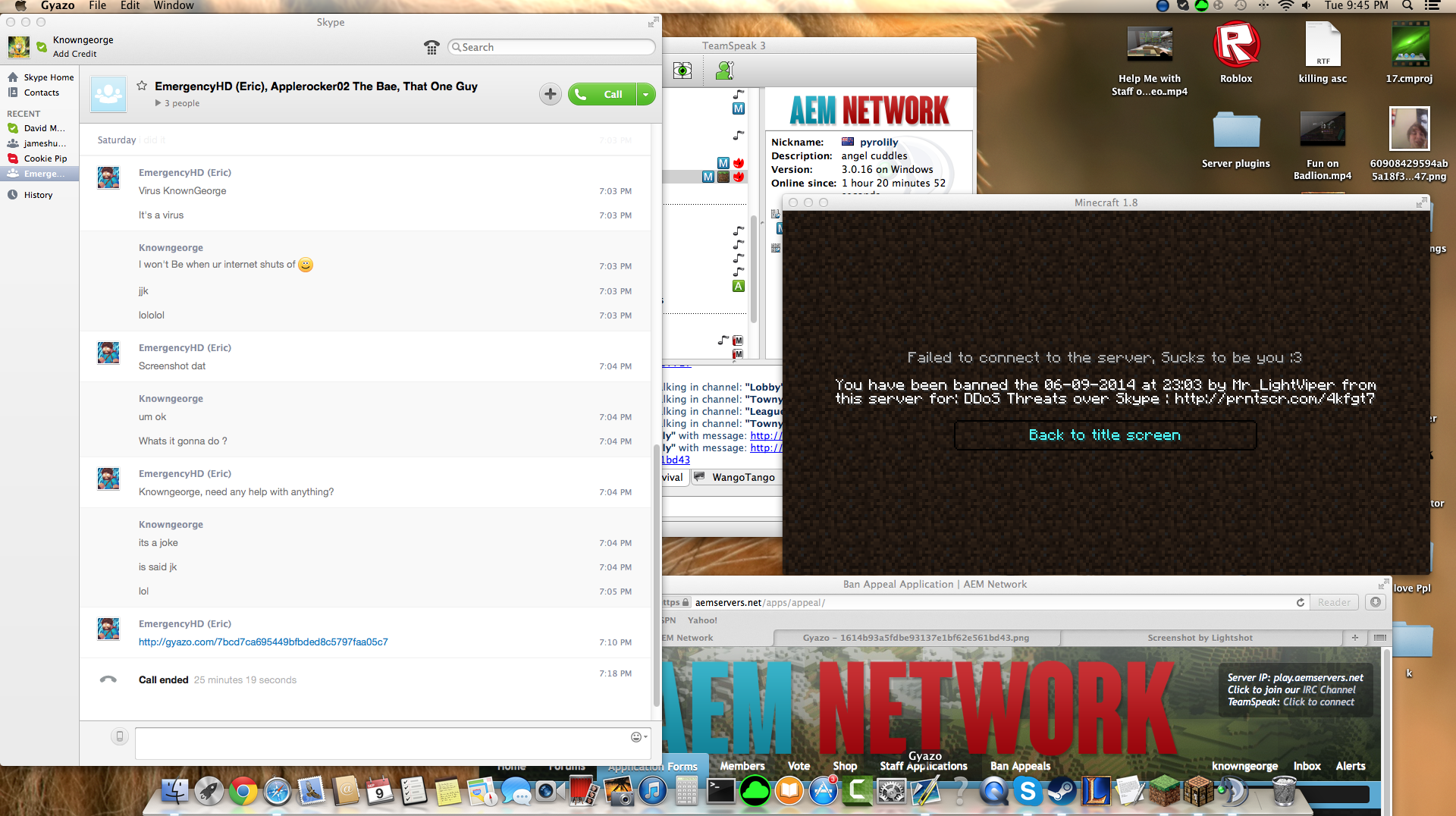Click the Wi-Fi status icon

coord(1286,6)
